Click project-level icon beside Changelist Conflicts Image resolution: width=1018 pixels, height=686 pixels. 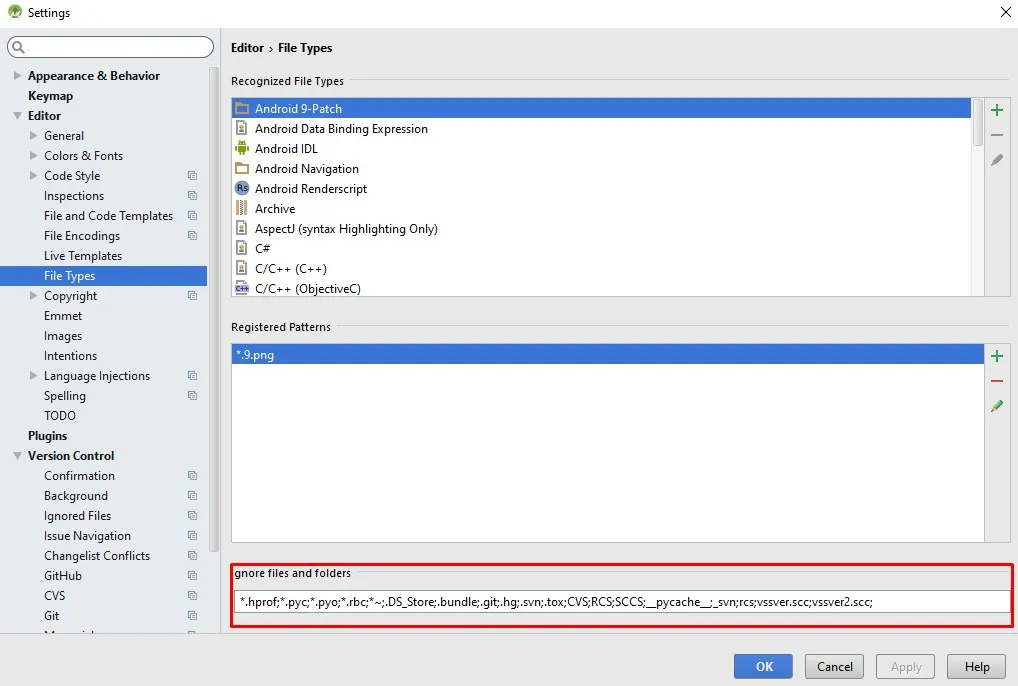192,556
